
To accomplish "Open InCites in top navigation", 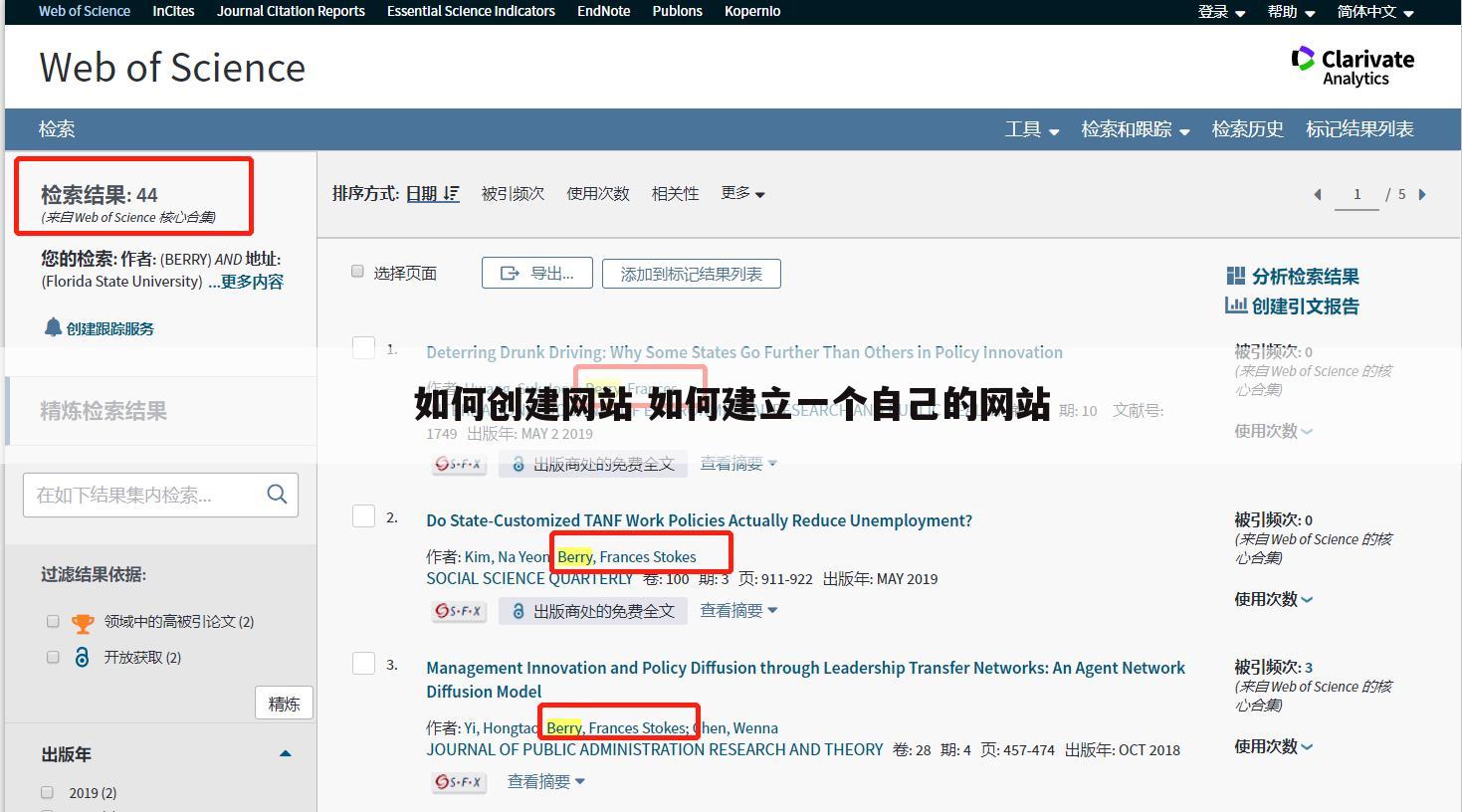I will click(x=173, y=11).
